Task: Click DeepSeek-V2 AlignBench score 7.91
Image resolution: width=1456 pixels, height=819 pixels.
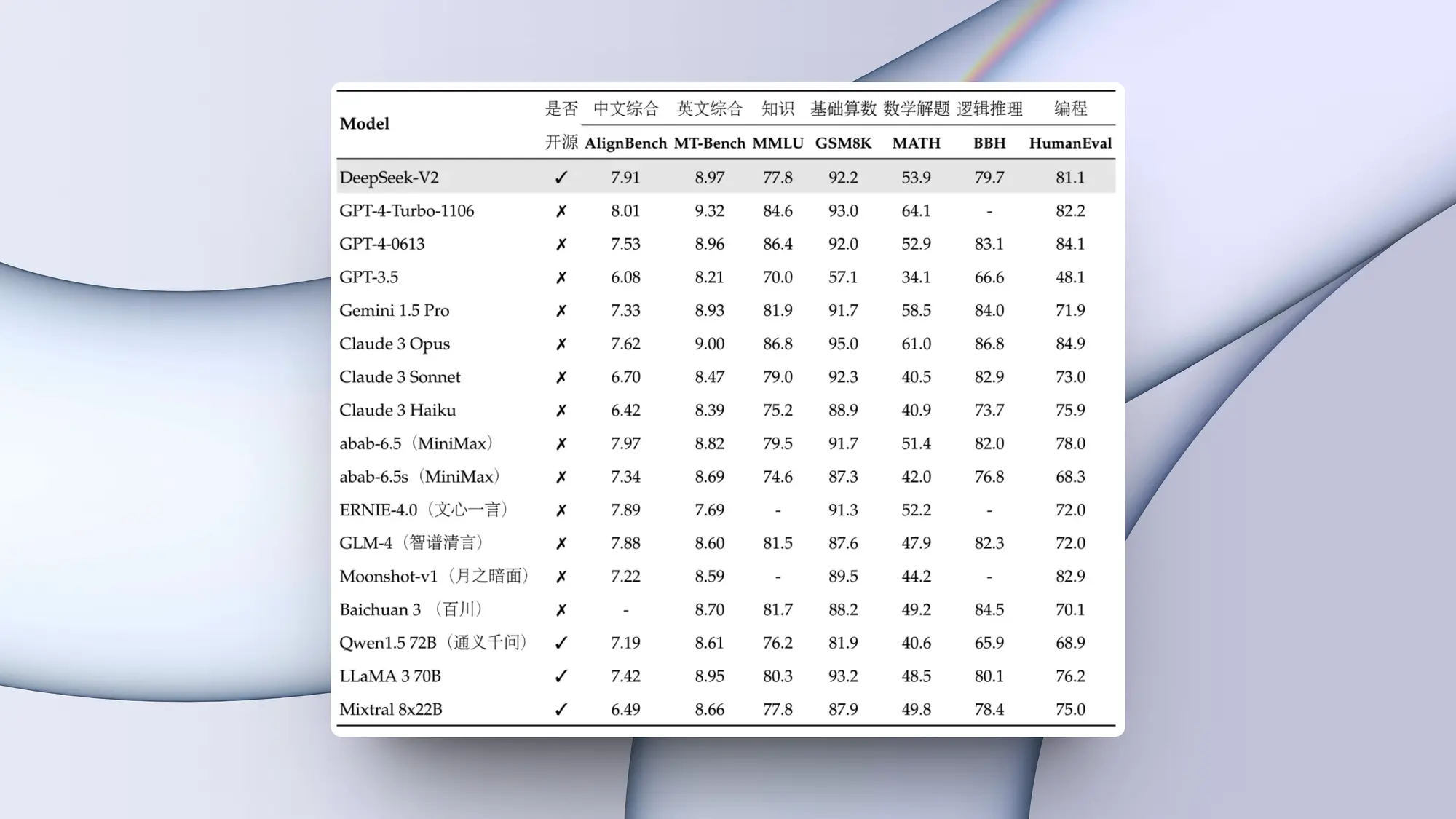Action: pos(625,178)
